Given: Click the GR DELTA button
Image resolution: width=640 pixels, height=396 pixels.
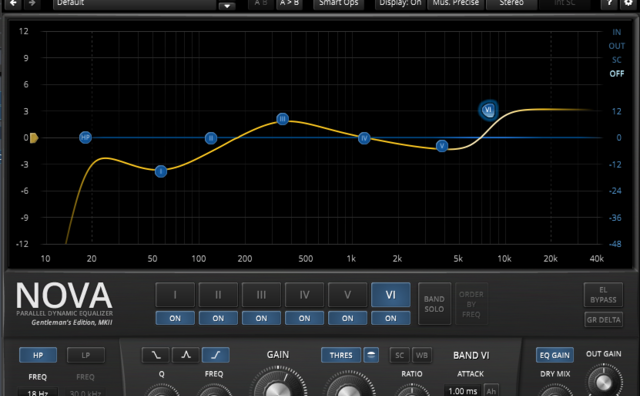Looking at the screenshot, I should pyautogui.click(x=603, y=320).
